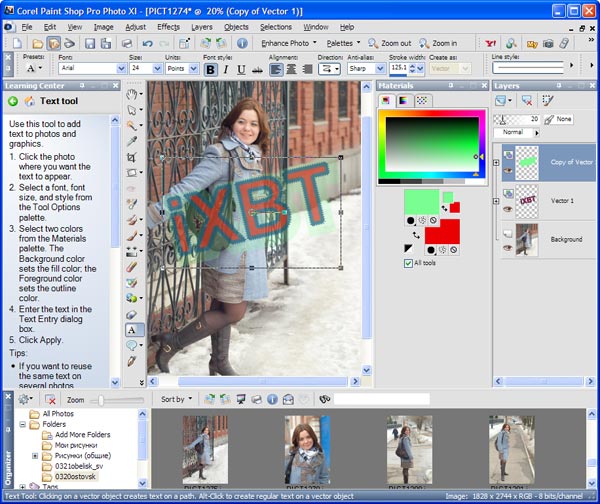
Task: Select the Text tool in the tools toolbar
Action: tap(132, 329)
